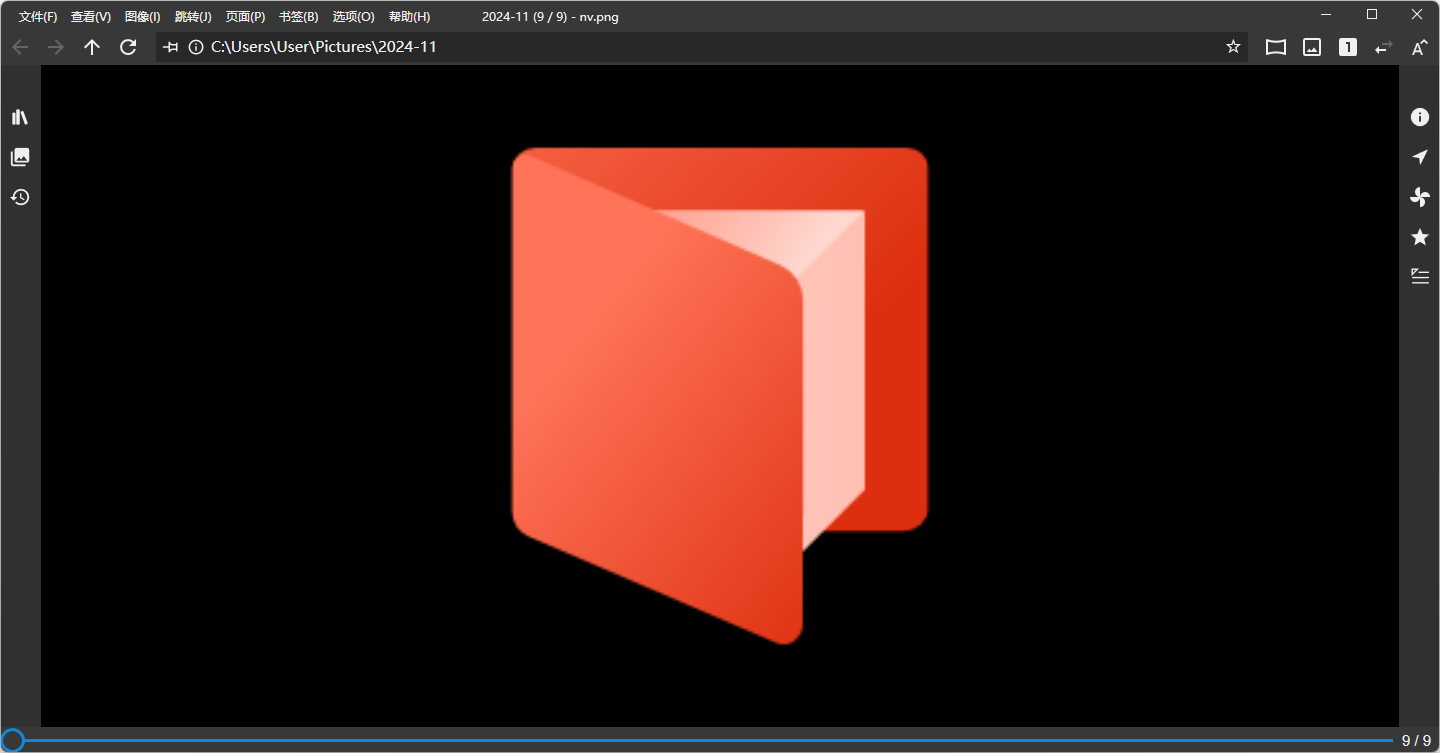This screenshot has width=1440, height=753.
Task: Maximize the viewer window
Action: pos(1372,15)
